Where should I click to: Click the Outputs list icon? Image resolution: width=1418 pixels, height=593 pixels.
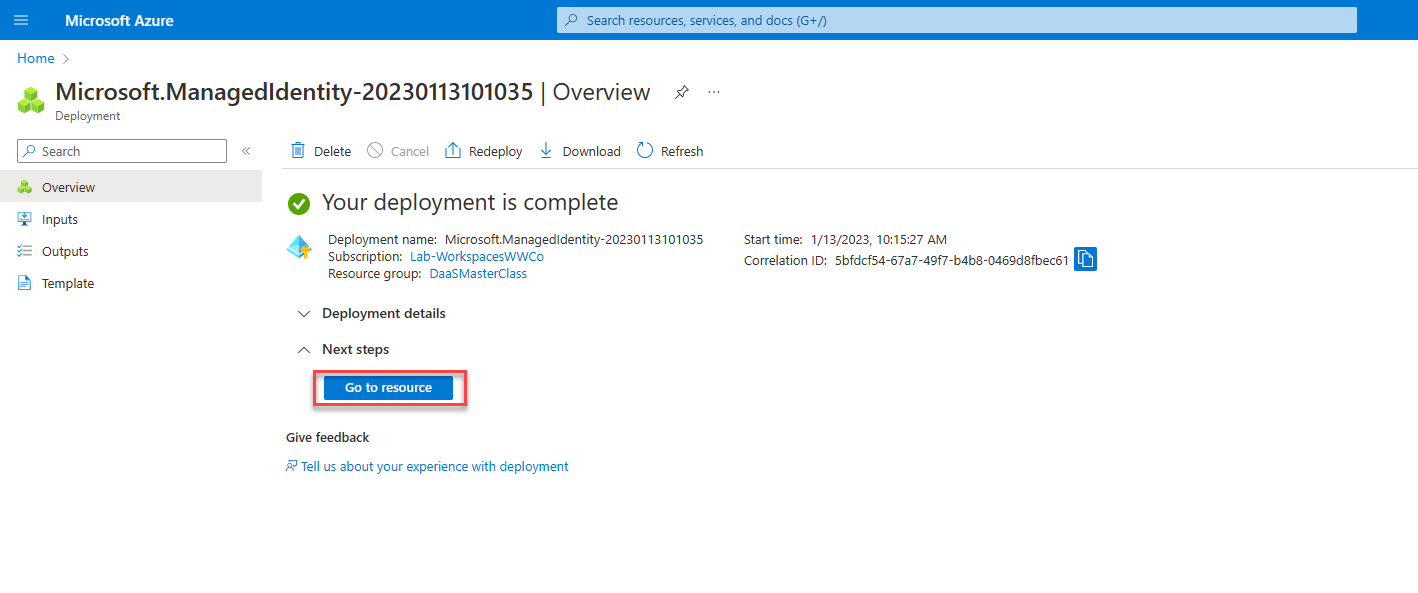click(25, 251)
